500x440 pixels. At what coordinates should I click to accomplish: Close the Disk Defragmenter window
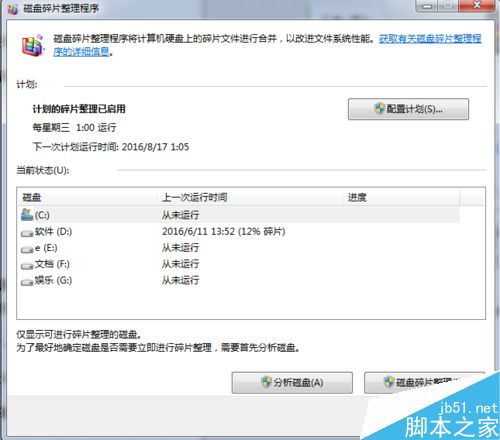[x=477, y=6]
